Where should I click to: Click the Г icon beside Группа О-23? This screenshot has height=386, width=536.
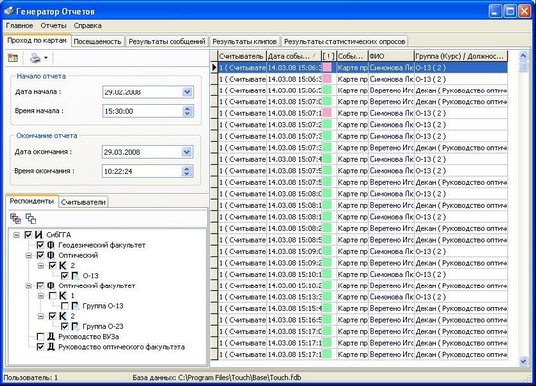pyautogui.click(x=75, y=327)
